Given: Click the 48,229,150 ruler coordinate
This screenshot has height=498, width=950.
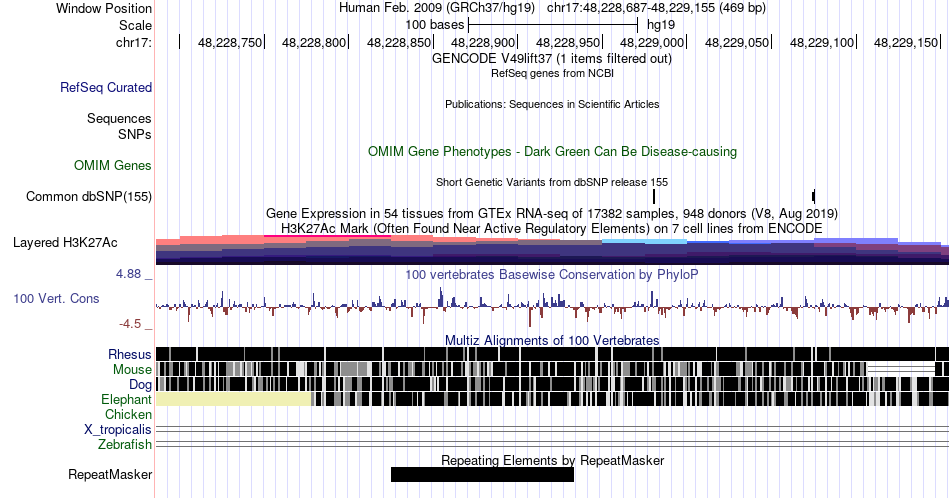Looking at the screenshot, I should click(x=906, y=42).
